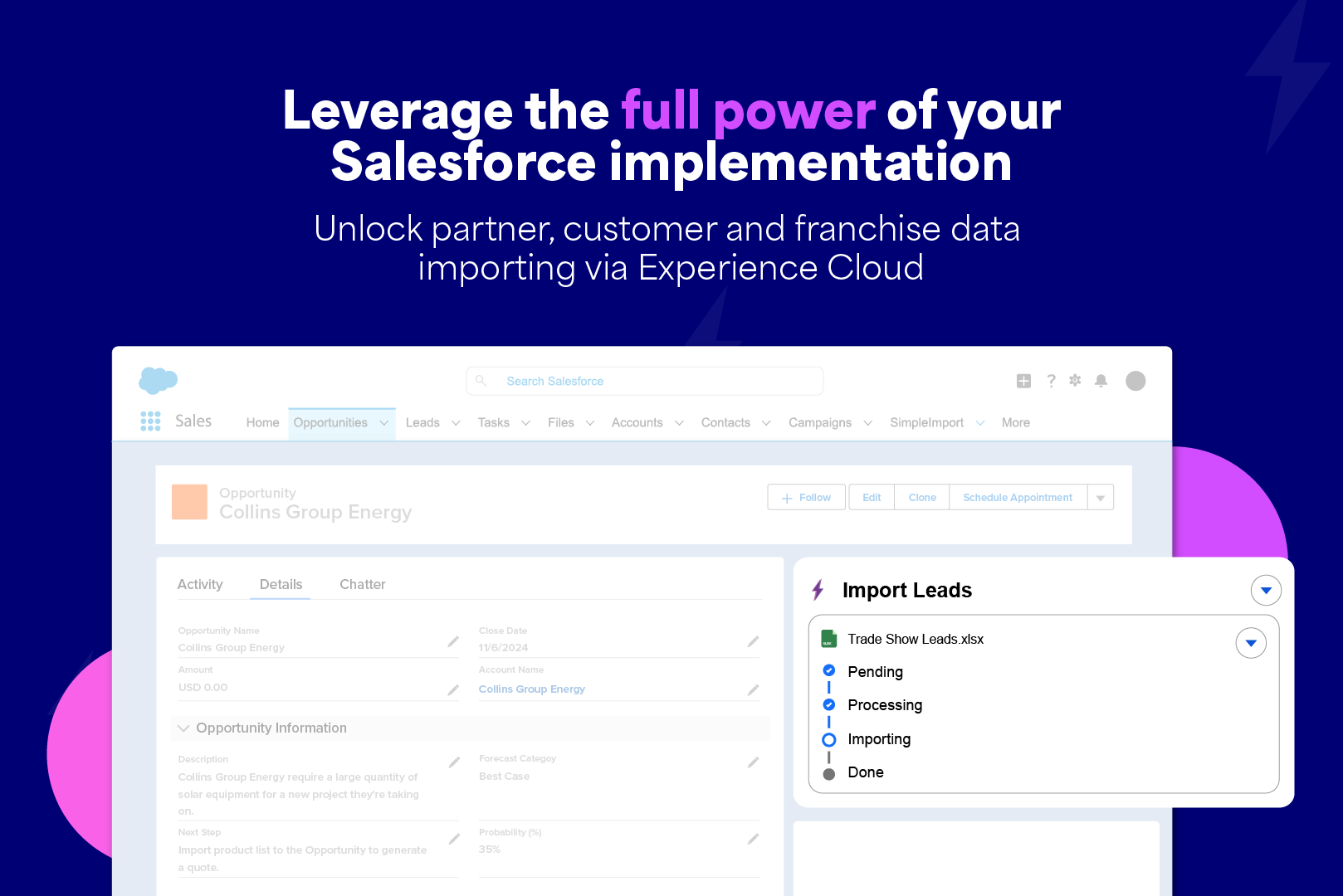Open the Collins Group Energy account link

click(x=531, y=689)
